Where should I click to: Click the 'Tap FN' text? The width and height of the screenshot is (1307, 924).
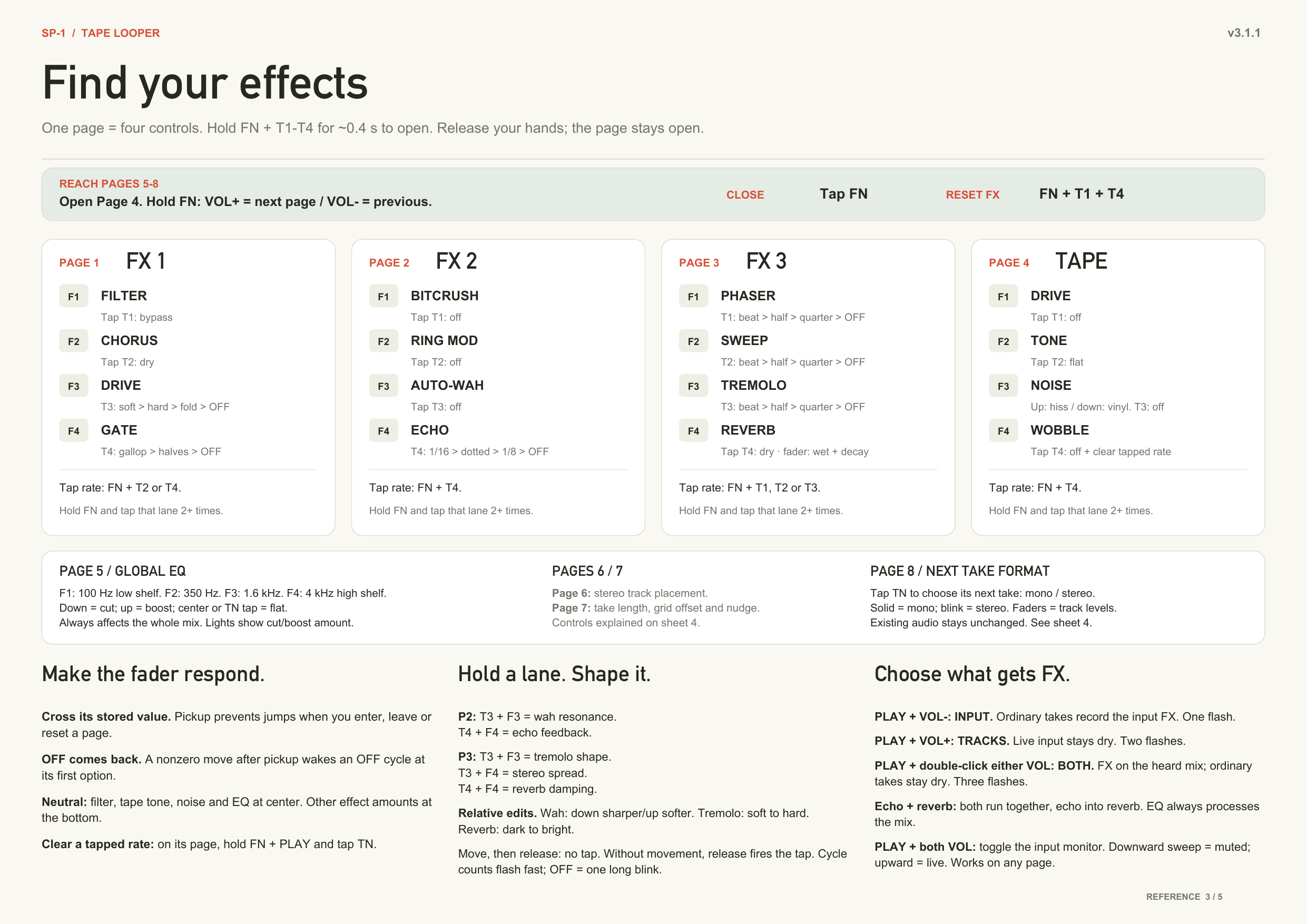(x=843, y=193)
